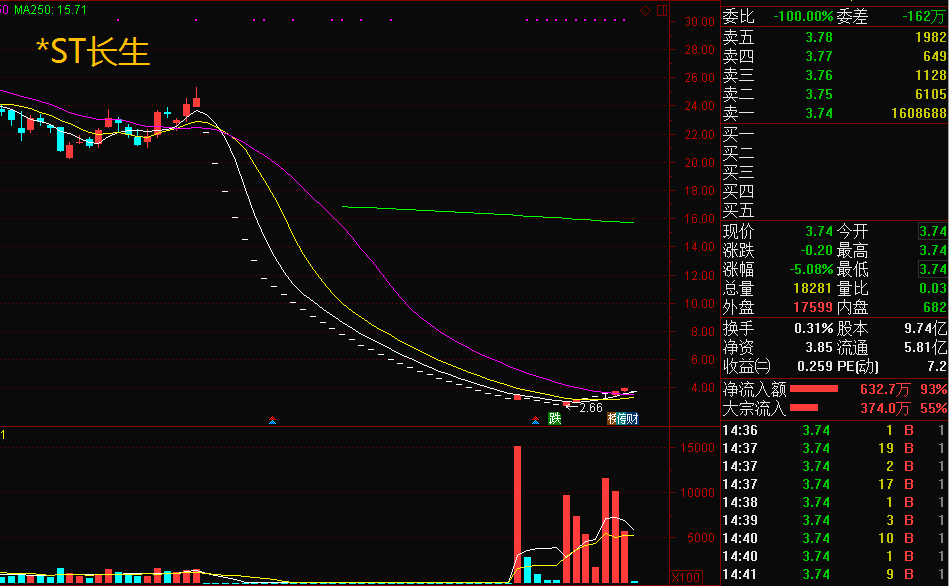Click the diamond icon above the price axis
Screen dimensions: 950x586
pos(645,10)
